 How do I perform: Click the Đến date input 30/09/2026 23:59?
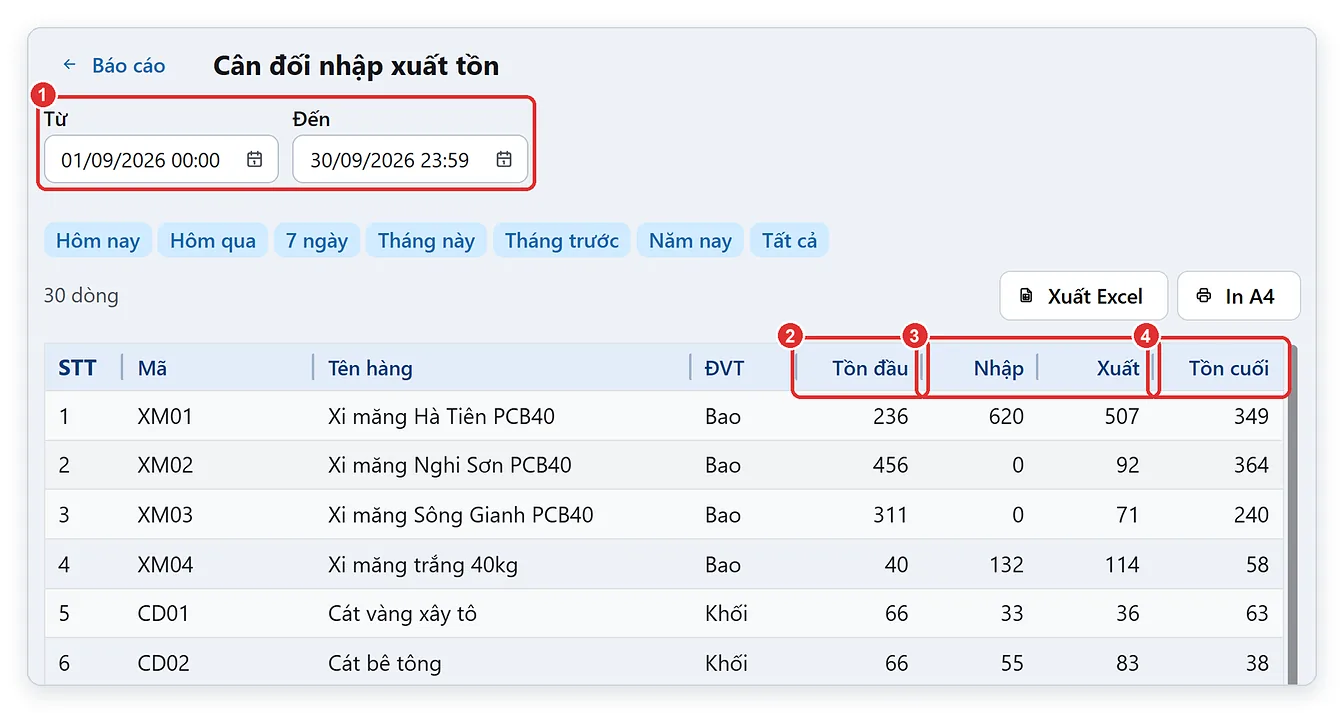[410, 159]
